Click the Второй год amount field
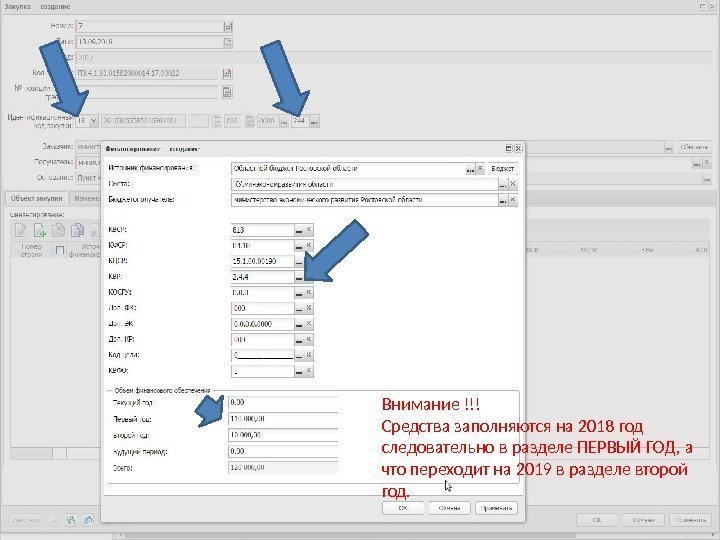Viewport: 720px width, 540px height. coord(283,435)
